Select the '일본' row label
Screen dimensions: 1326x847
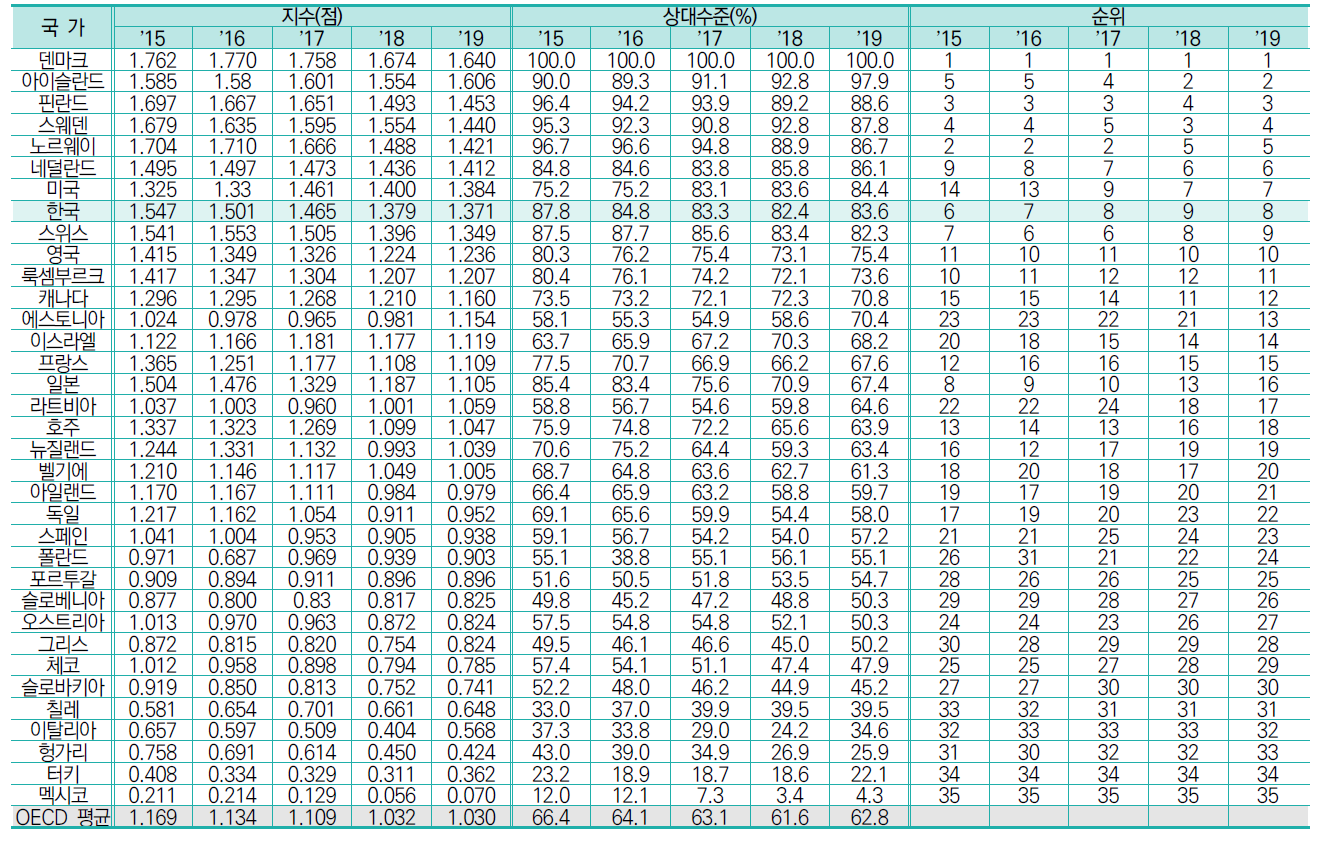tap(63, 385)
